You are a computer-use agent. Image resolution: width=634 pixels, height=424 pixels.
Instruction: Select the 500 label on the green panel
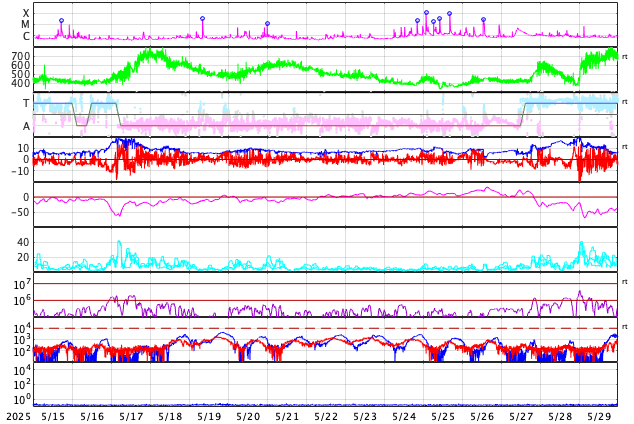21,74
